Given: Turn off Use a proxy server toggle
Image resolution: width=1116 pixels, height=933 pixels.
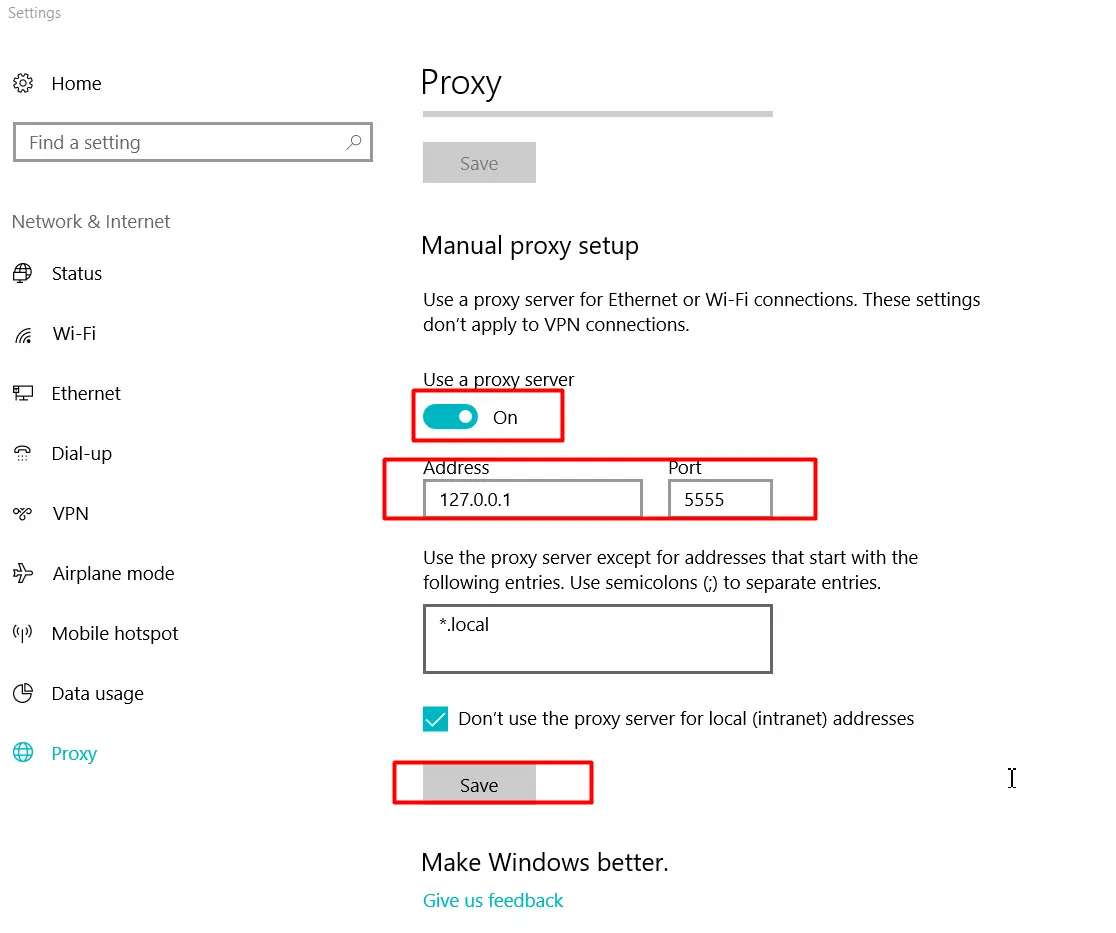Looking at the screenshot, I should [450, 417].
